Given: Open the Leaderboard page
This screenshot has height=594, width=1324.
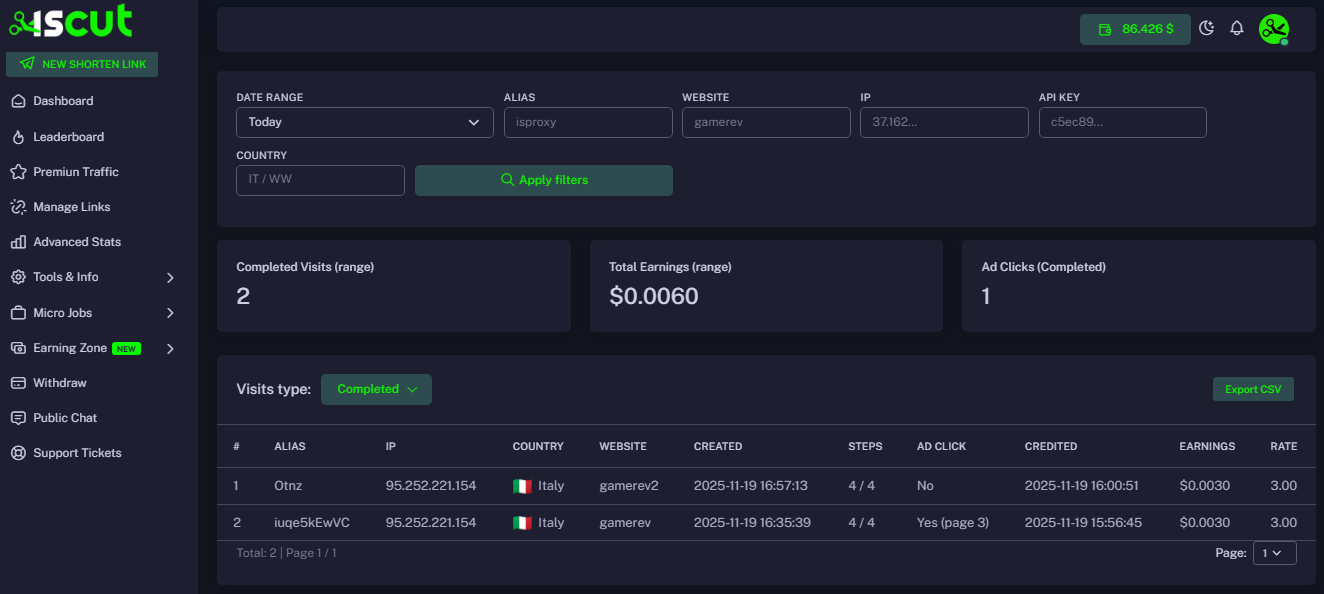Looking at the screenshot, I should (71, 136).
